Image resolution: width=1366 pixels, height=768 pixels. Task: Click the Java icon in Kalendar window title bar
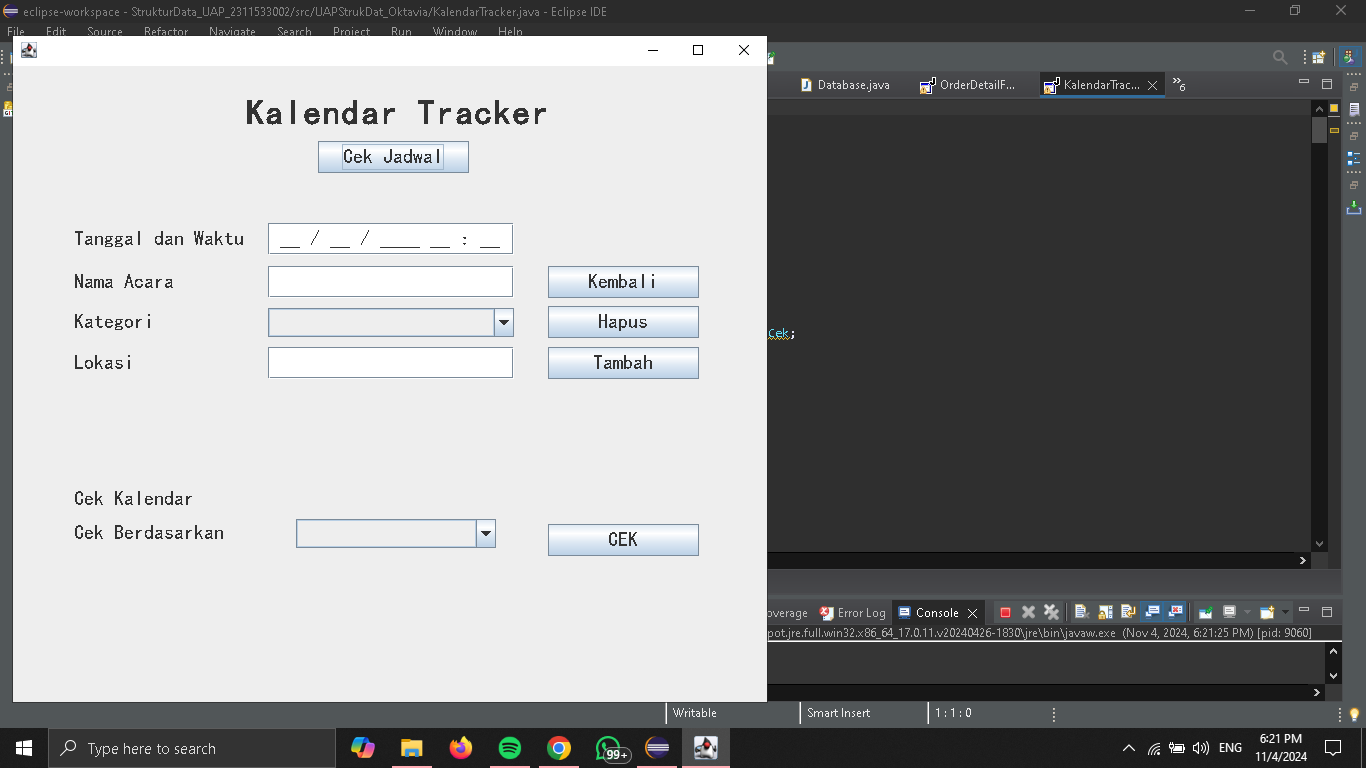28,50
